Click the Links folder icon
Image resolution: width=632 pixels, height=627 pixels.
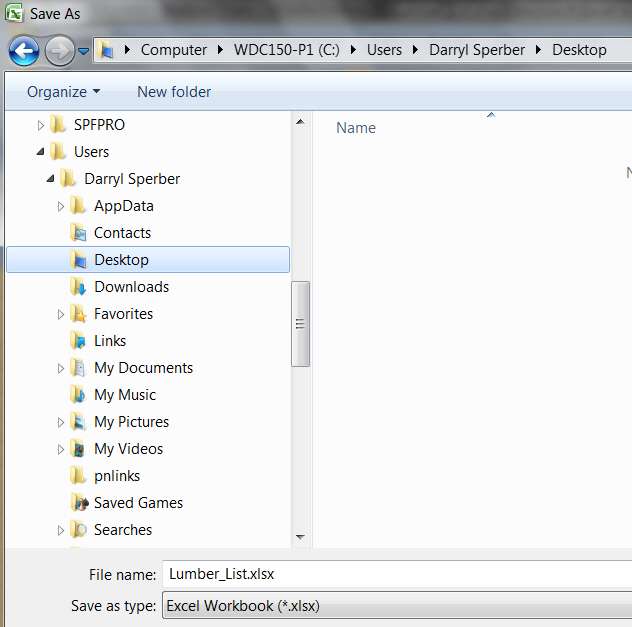click(78, 341)
